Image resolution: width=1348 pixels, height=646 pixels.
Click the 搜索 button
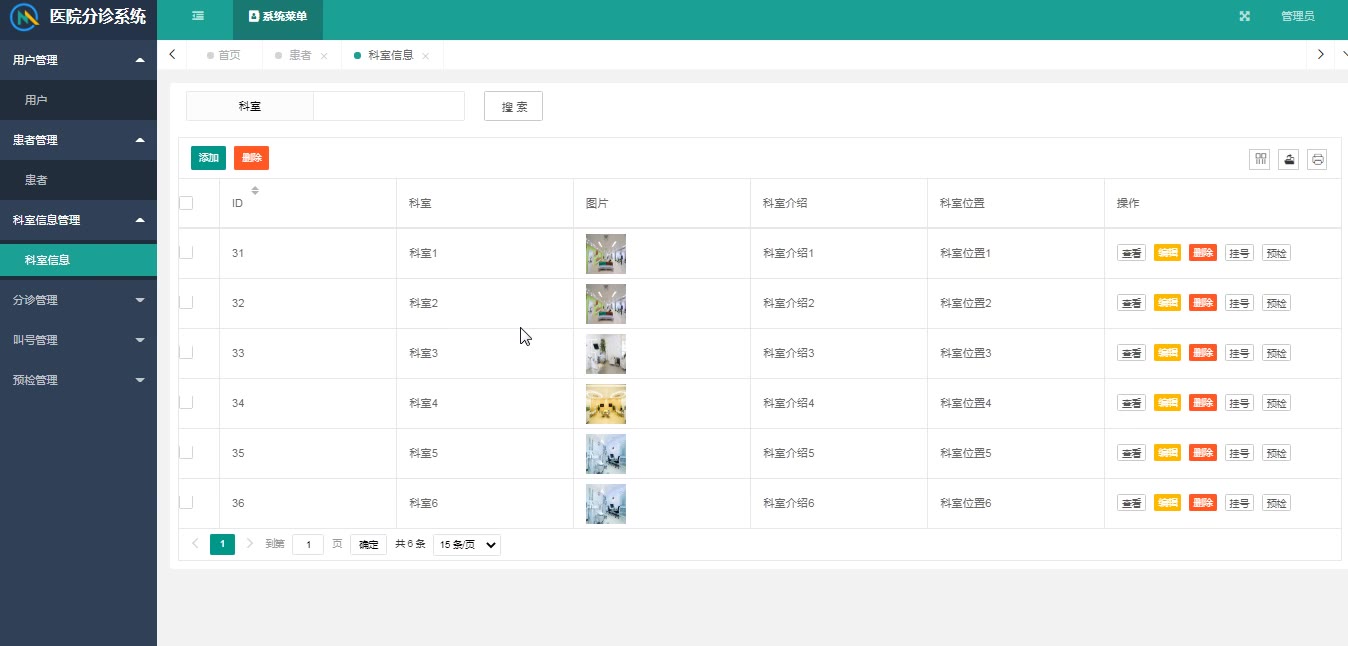click(513, 106)
